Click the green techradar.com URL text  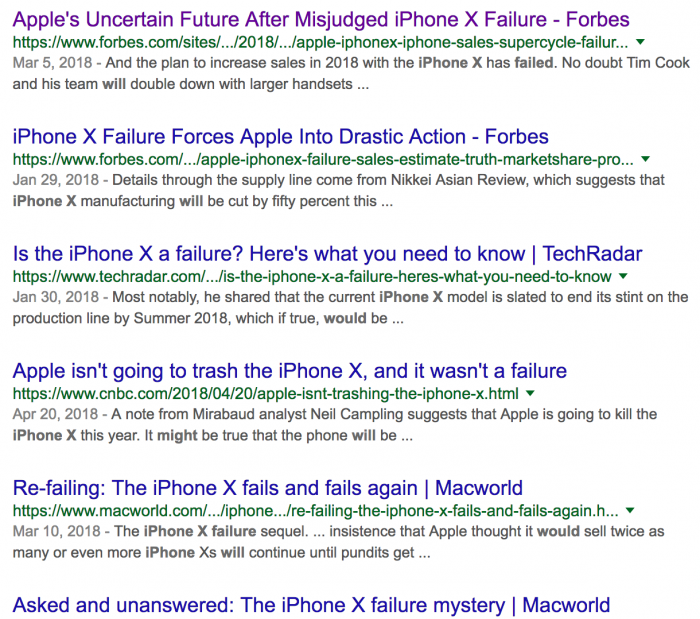[311, 277]
